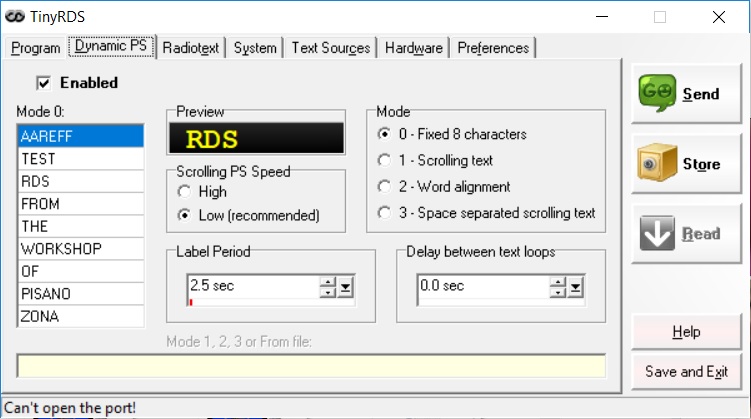
Task: Minimize the TinyRDS window
Action: click(x=602, y=17)
